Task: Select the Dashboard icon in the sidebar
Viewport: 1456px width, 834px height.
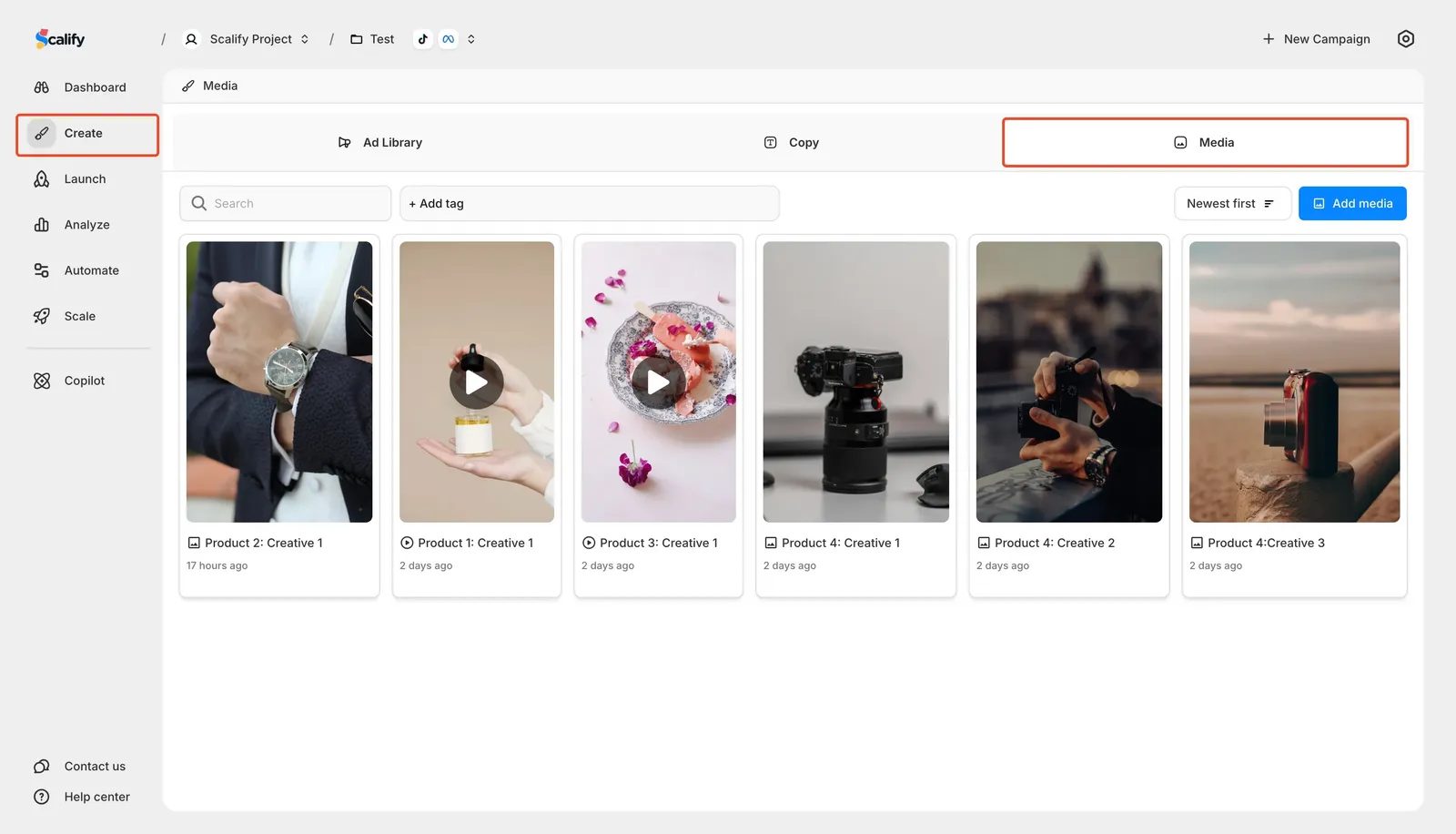Action: pyautogui.click(x=42, y=86)
